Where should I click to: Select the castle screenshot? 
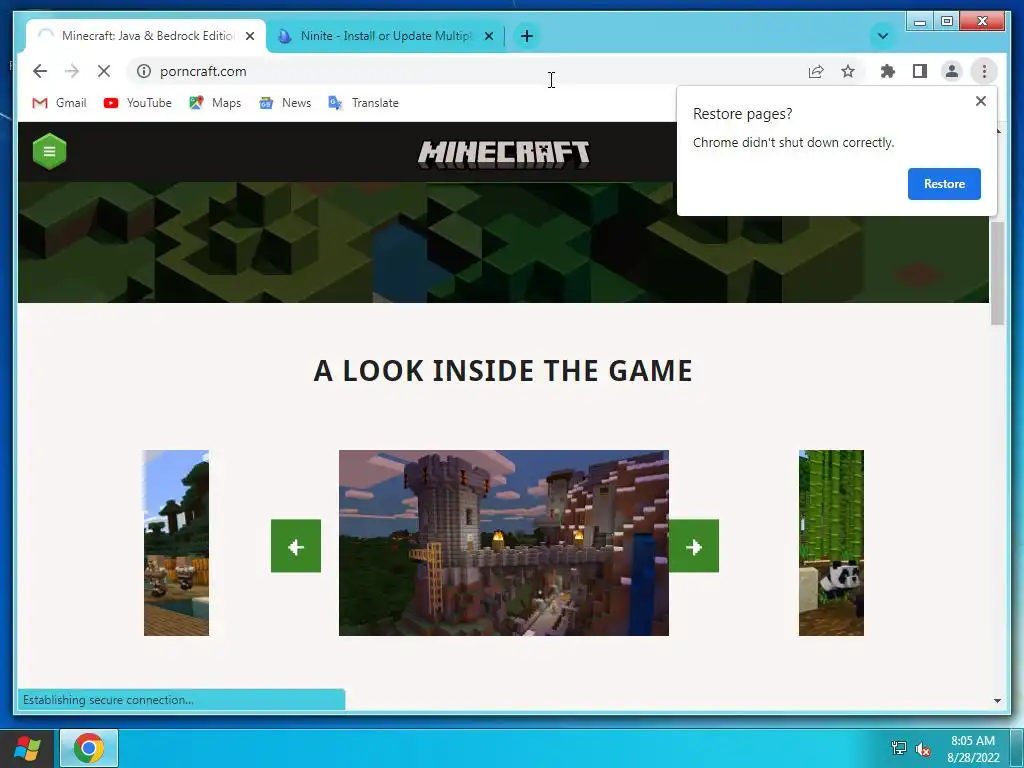coord(504,543)
